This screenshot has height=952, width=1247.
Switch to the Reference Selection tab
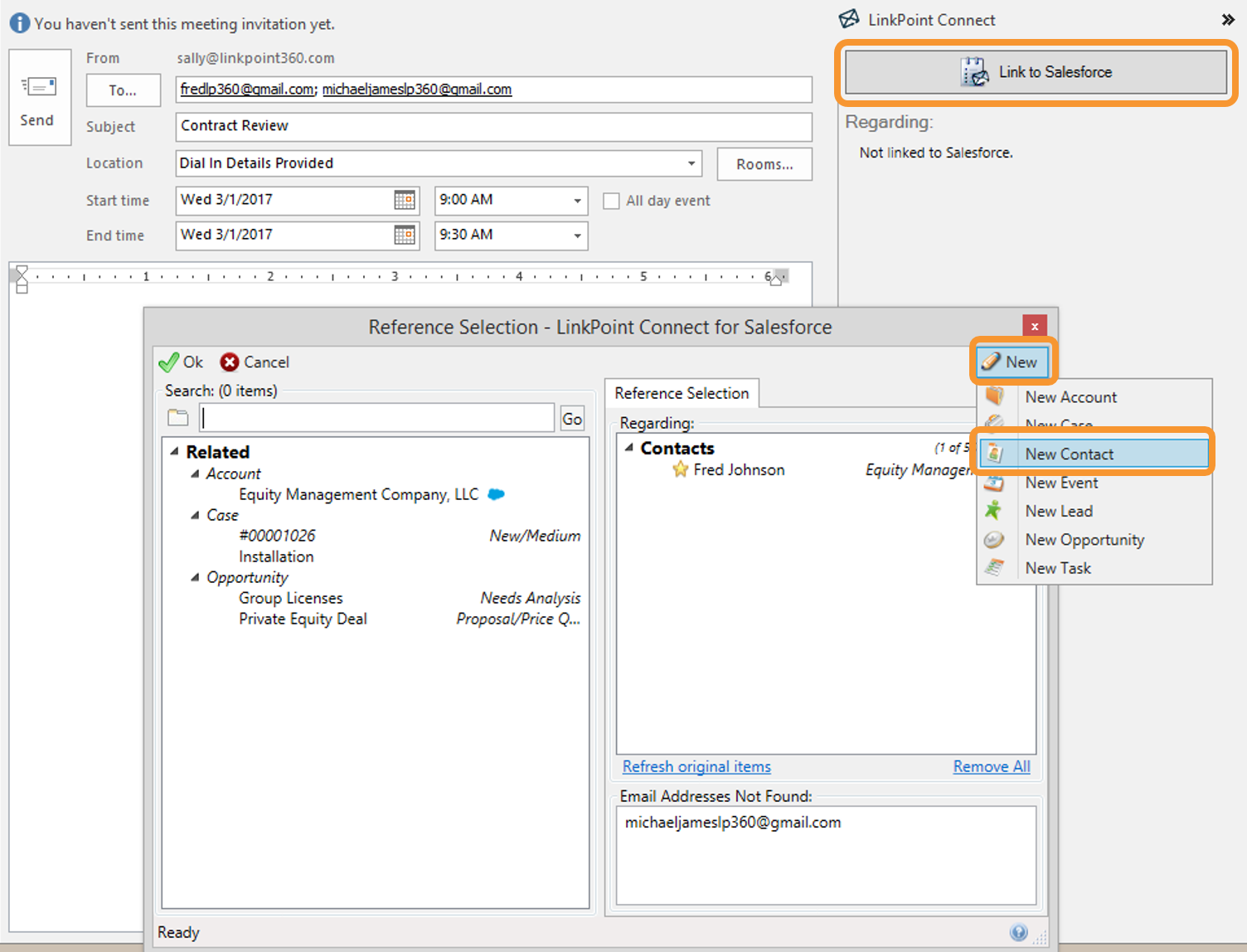click(x=682, y=393)
